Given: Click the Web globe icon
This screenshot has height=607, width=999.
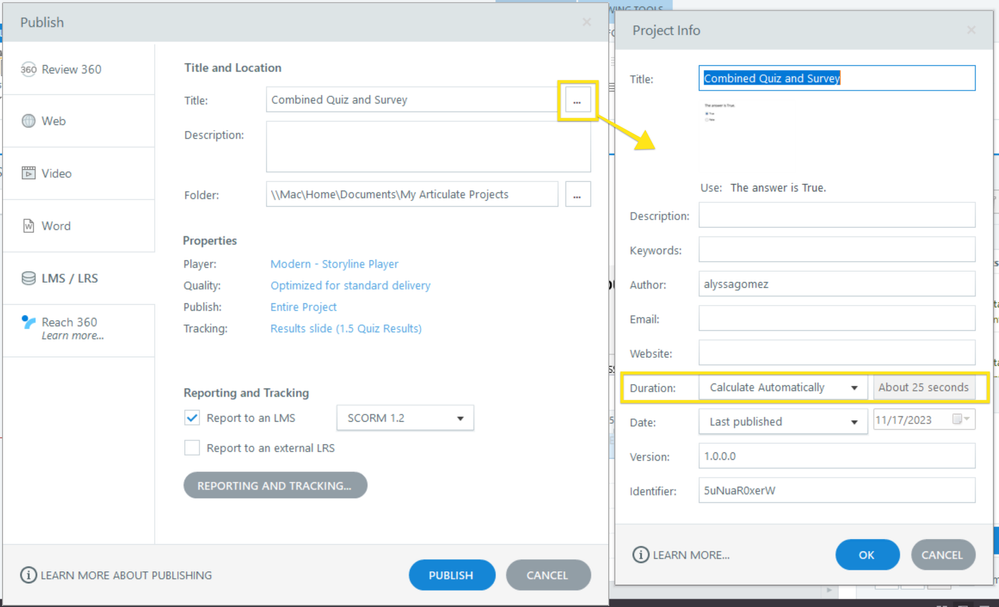Looking at the screenshot, I should [29, 121].
